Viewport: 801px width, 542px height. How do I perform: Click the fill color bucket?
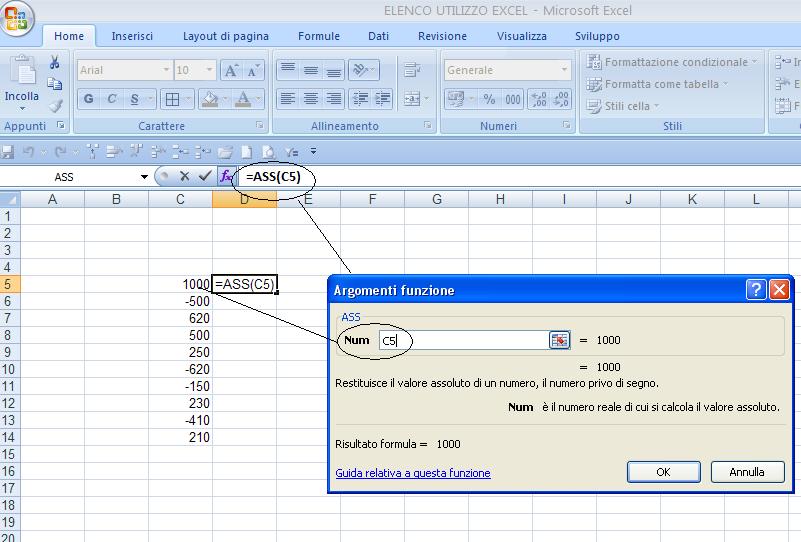(x=209, y=99)
